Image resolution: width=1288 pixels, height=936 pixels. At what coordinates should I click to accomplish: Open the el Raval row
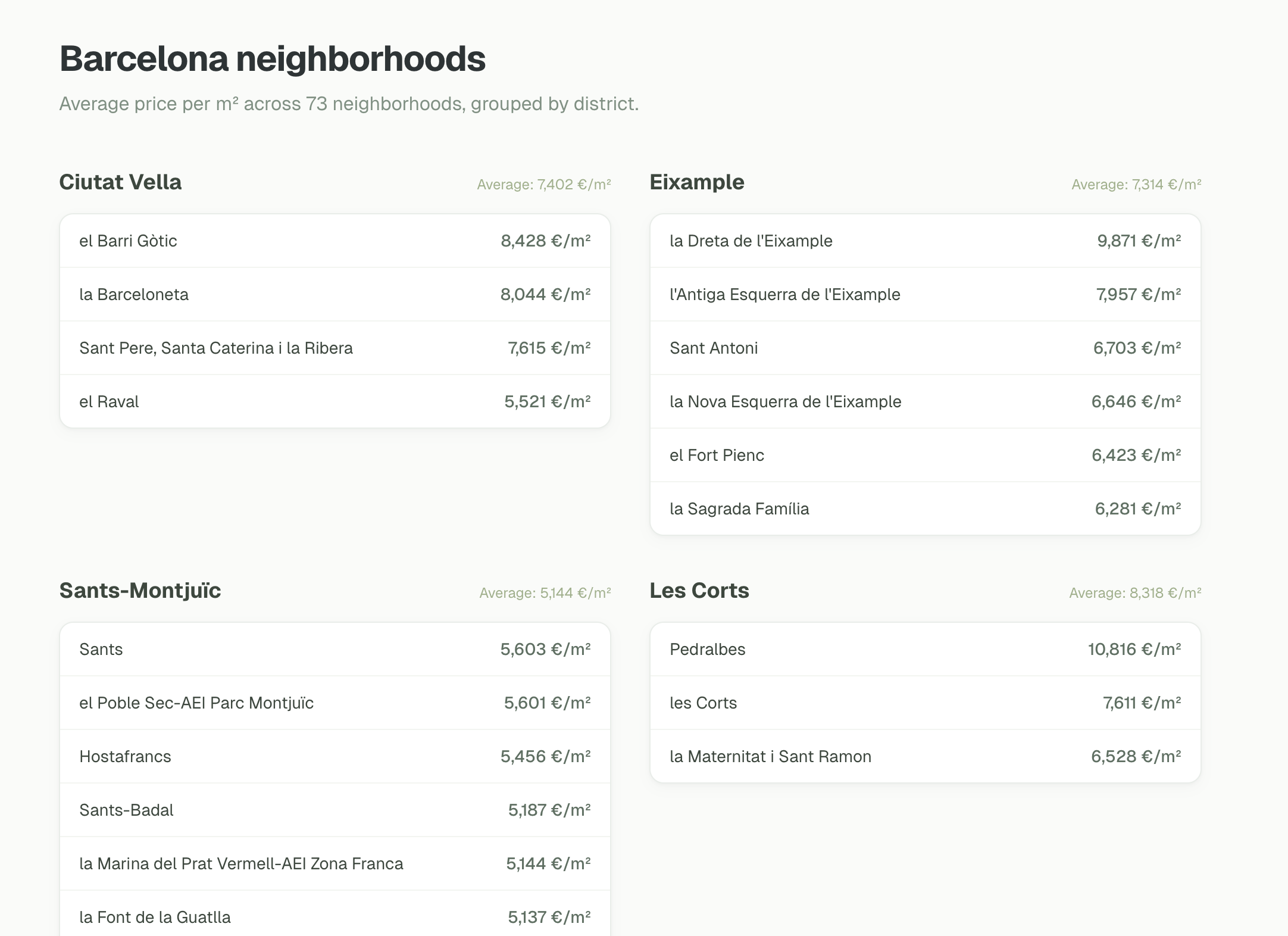pyautogui.click(x=335, y=401)
